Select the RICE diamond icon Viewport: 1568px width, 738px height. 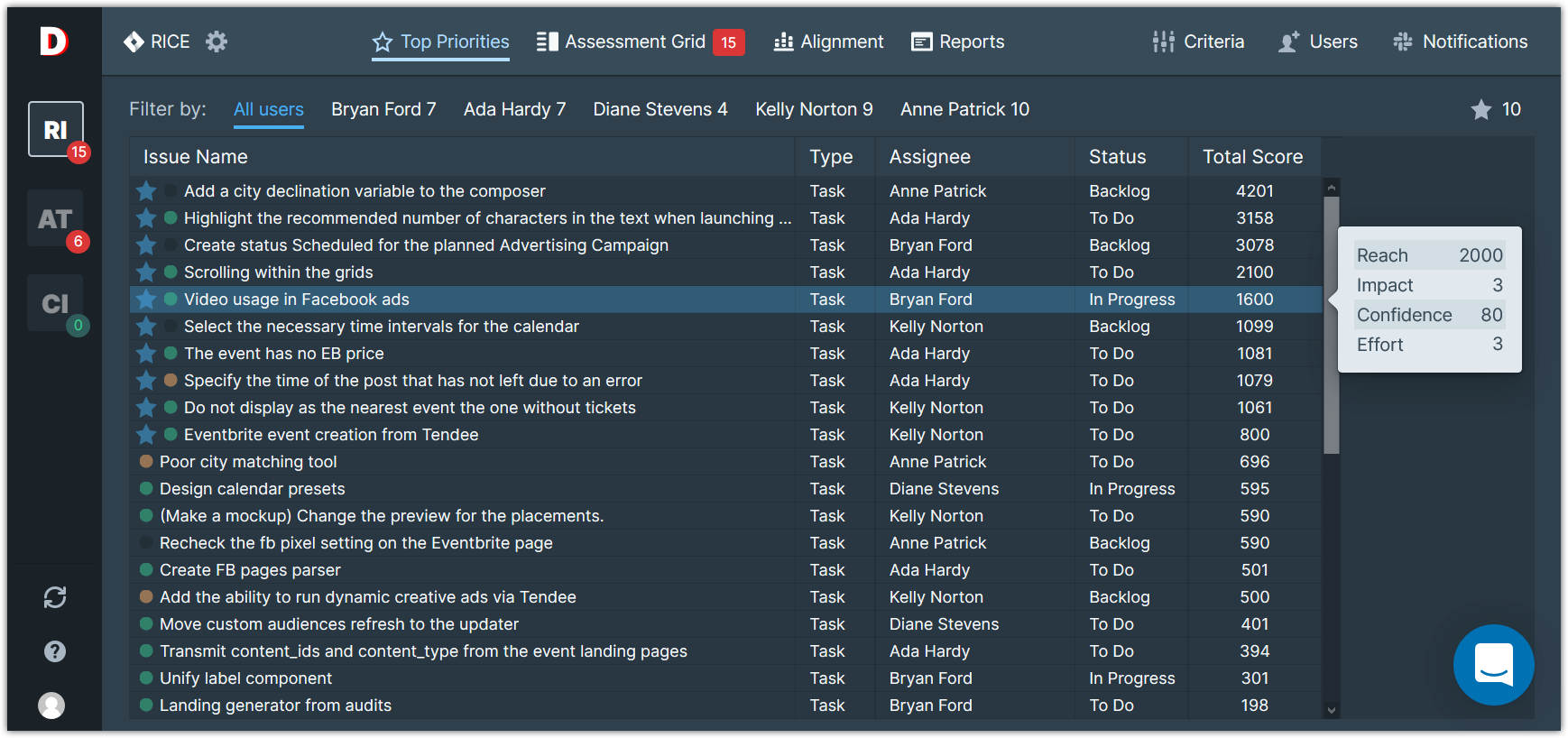pyautogui.click(x=134, y=42)
